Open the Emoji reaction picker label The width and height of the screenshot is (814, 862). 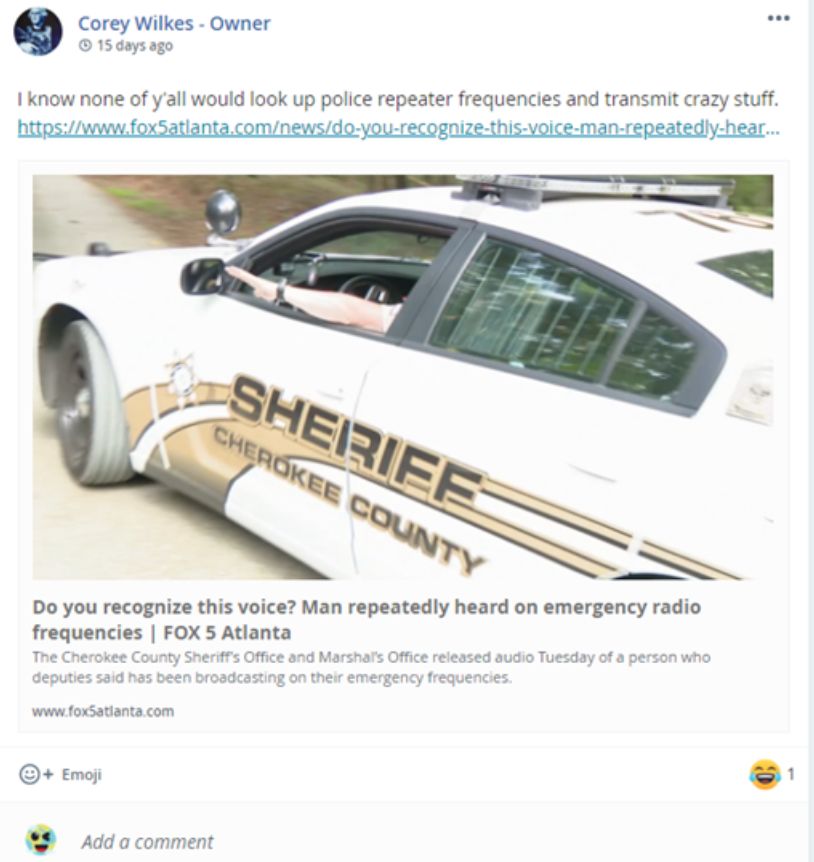tap(81, 775)
